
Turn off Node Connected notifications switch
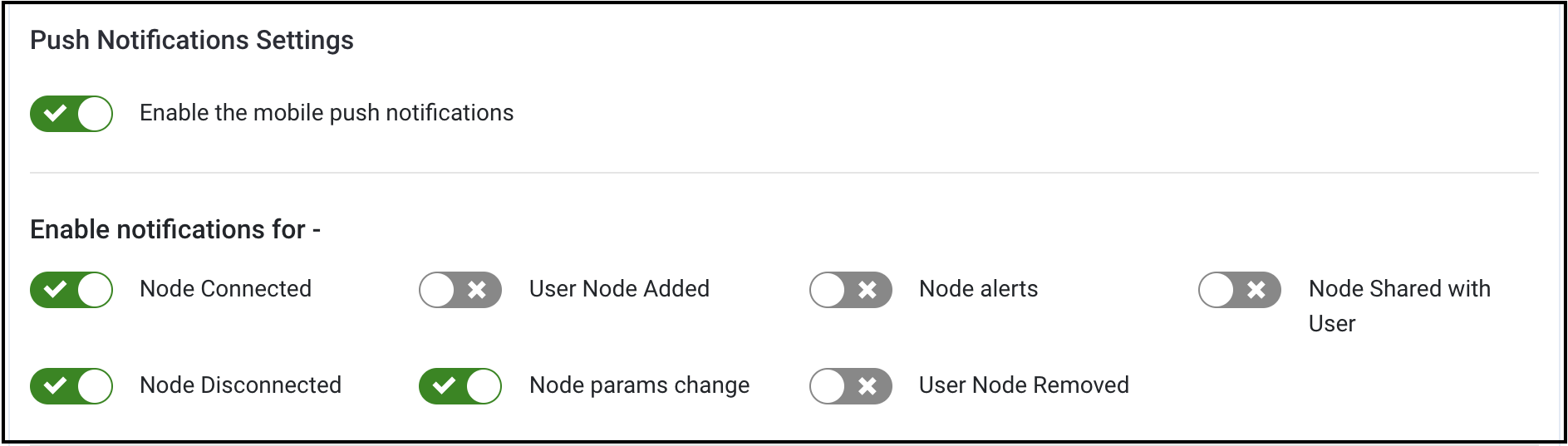click(71, 290)
